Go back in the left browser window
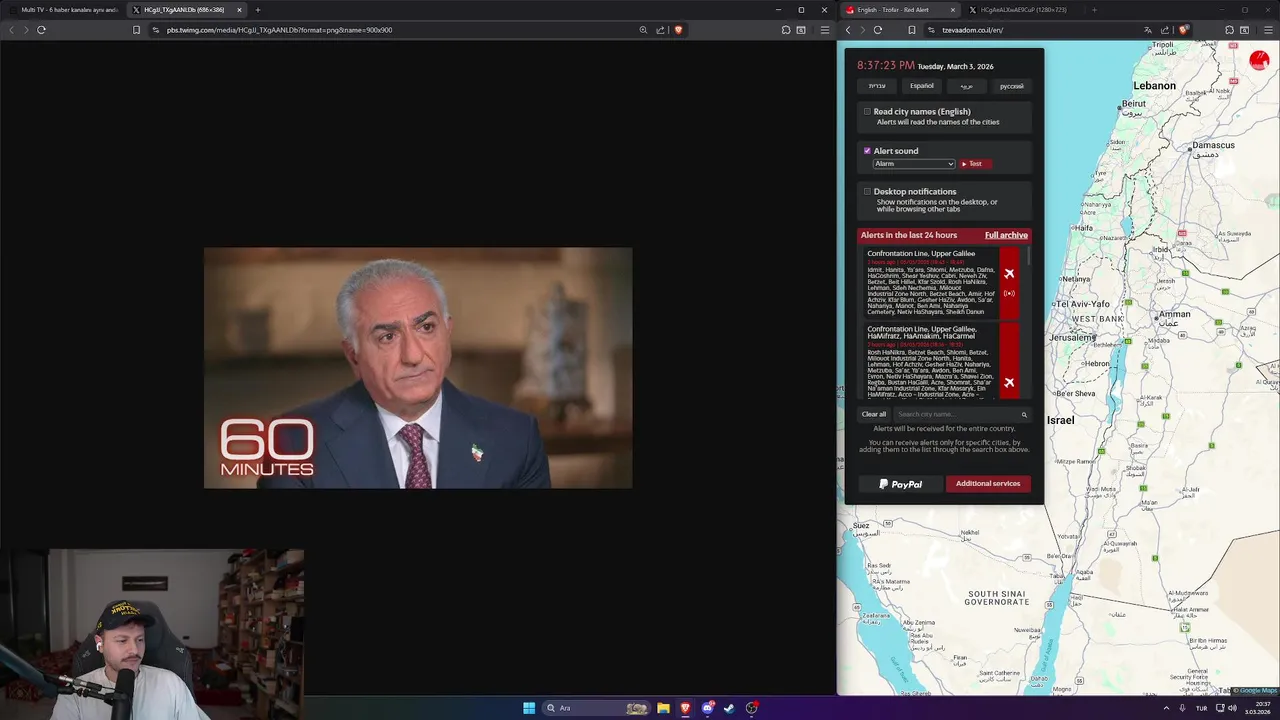 [x=12, y=30]
